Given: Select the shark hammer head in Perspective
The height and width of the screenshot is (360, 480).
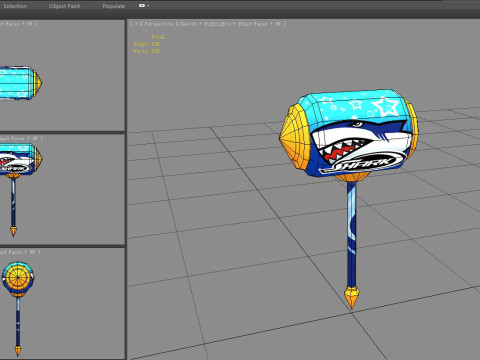Looking at the screenshot, I should point(349,133).
